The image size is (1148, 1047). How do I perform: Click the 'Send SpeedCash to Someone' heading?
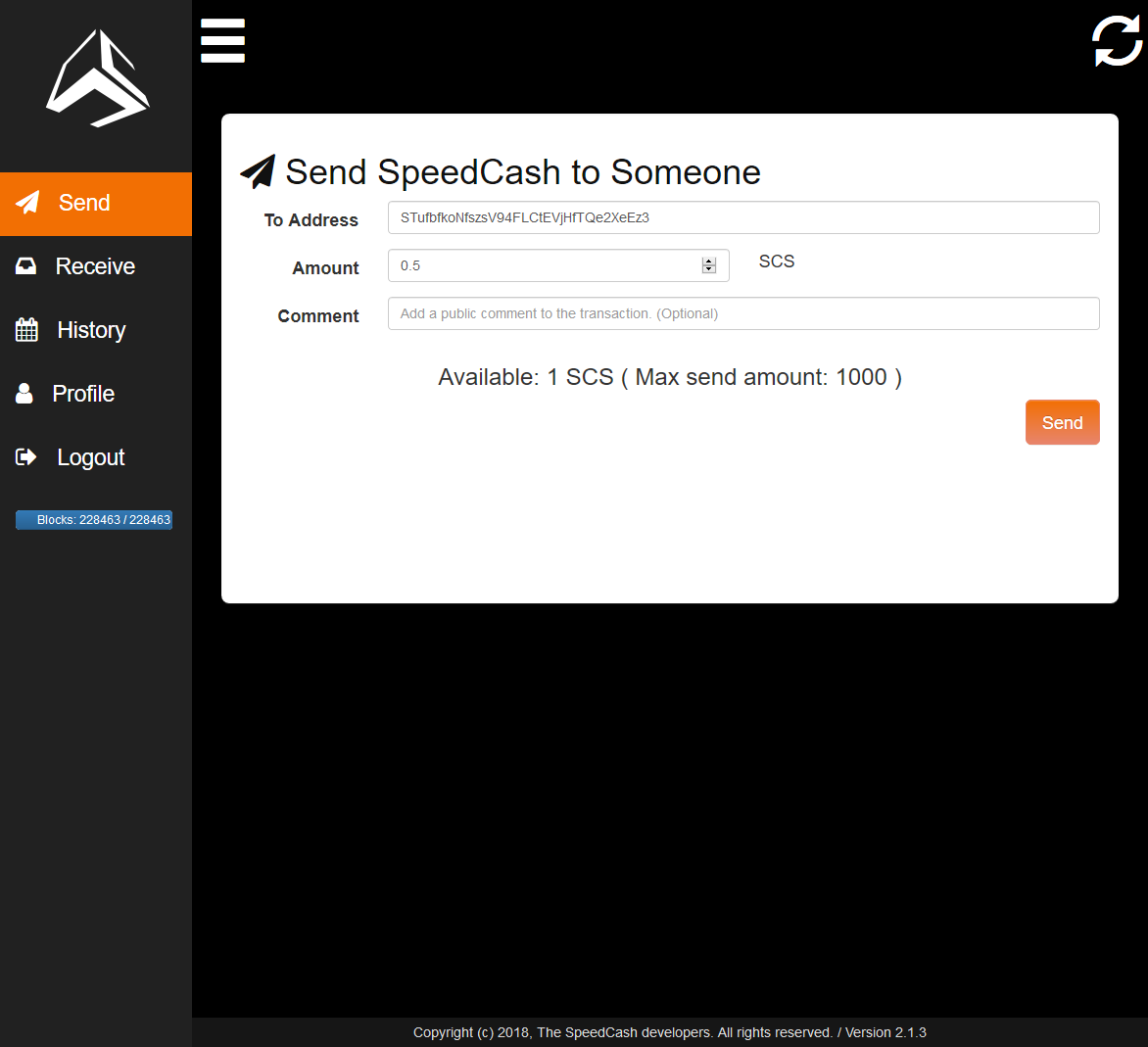click(x=523, y=172)
